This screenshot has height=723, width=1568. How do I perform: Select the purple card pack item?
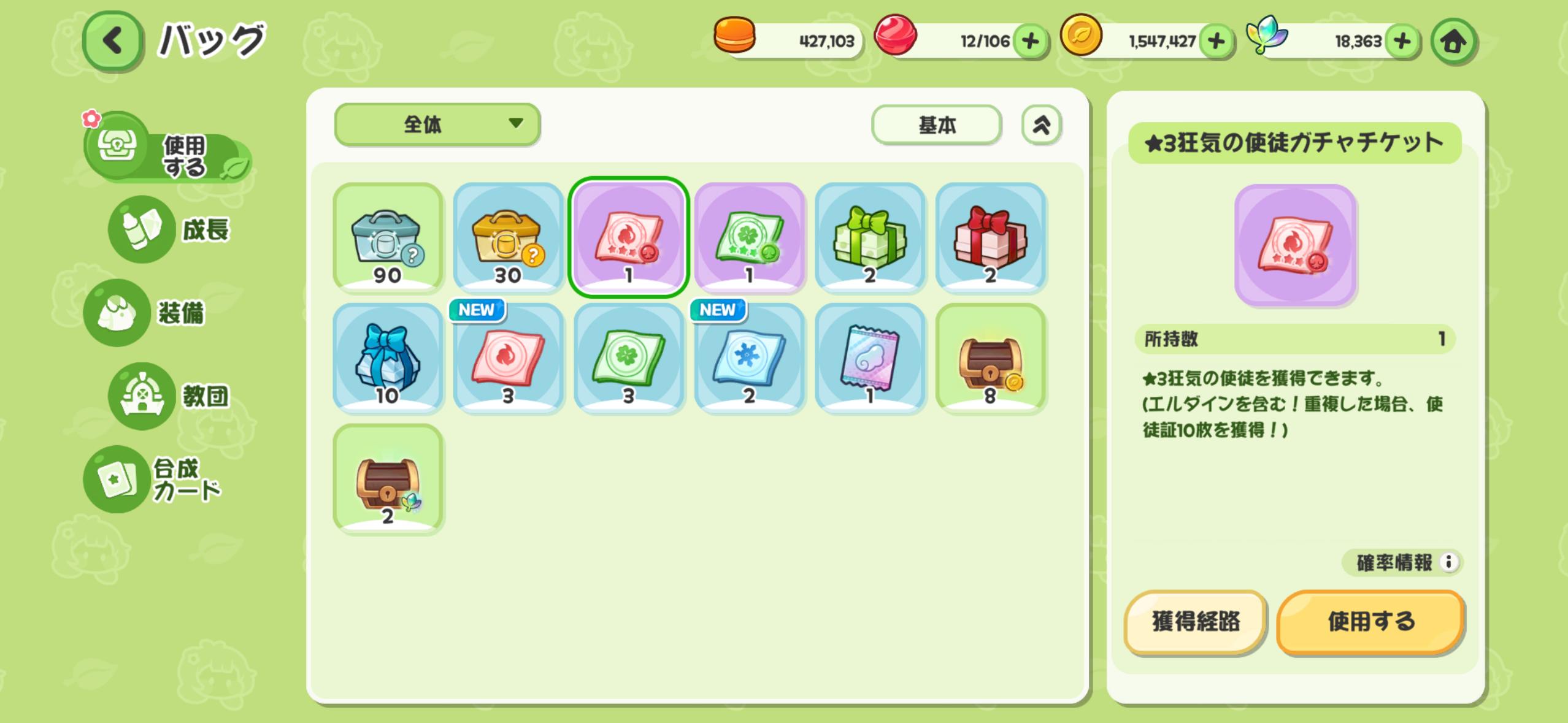(x=870, y=358)
